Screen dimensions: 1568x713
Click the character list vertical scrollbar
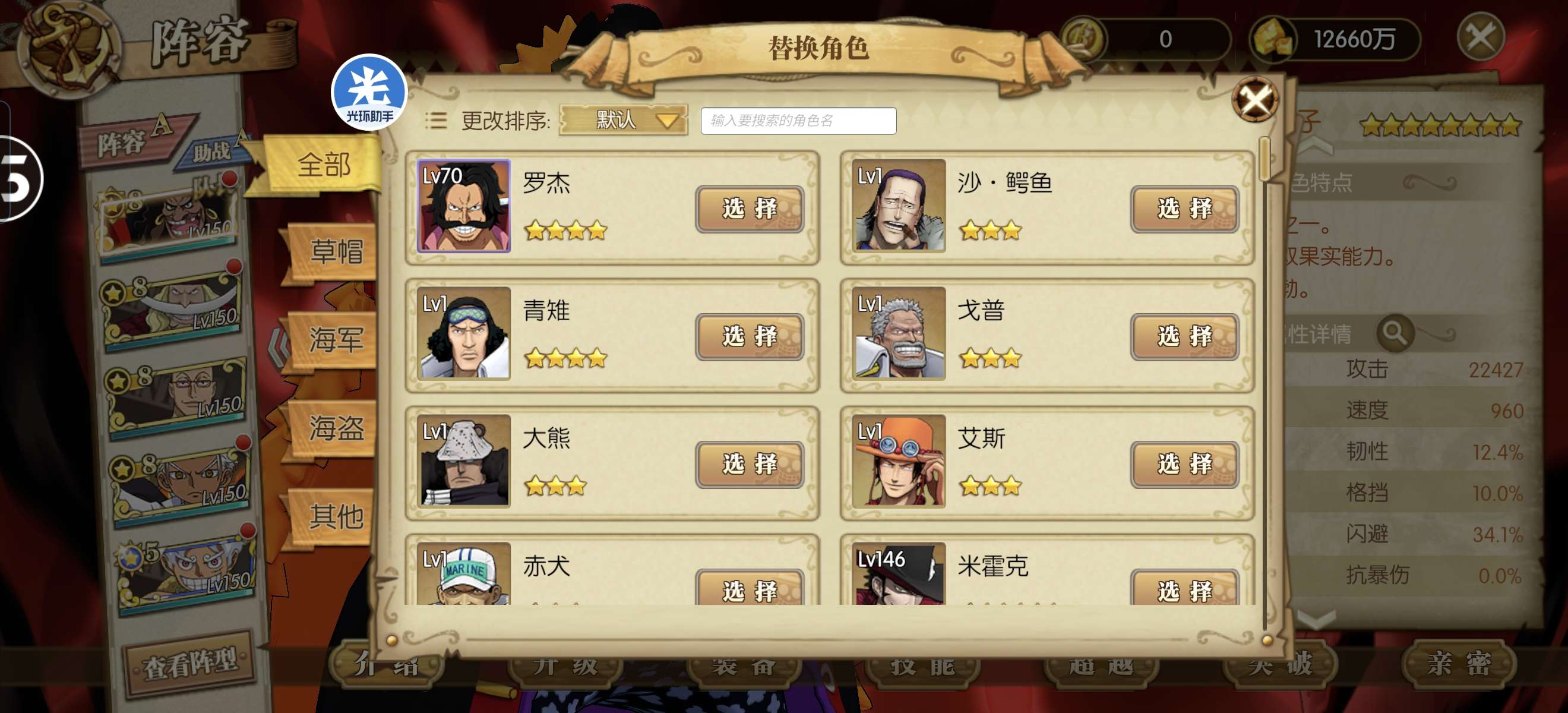(x=1264, y=384)
